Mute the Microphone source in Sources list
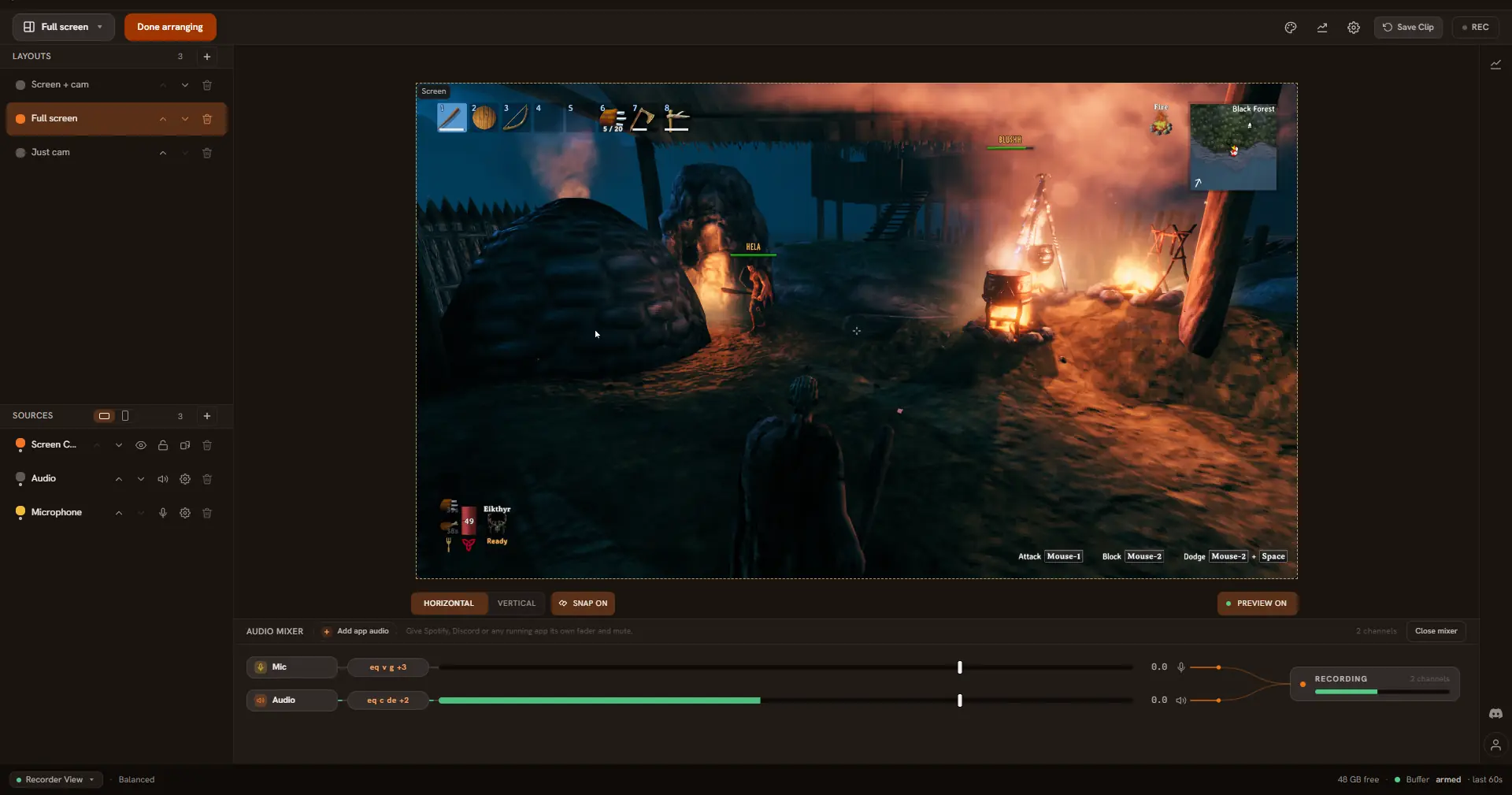The height and width of the screenshot is (795, 1512). 163,513
